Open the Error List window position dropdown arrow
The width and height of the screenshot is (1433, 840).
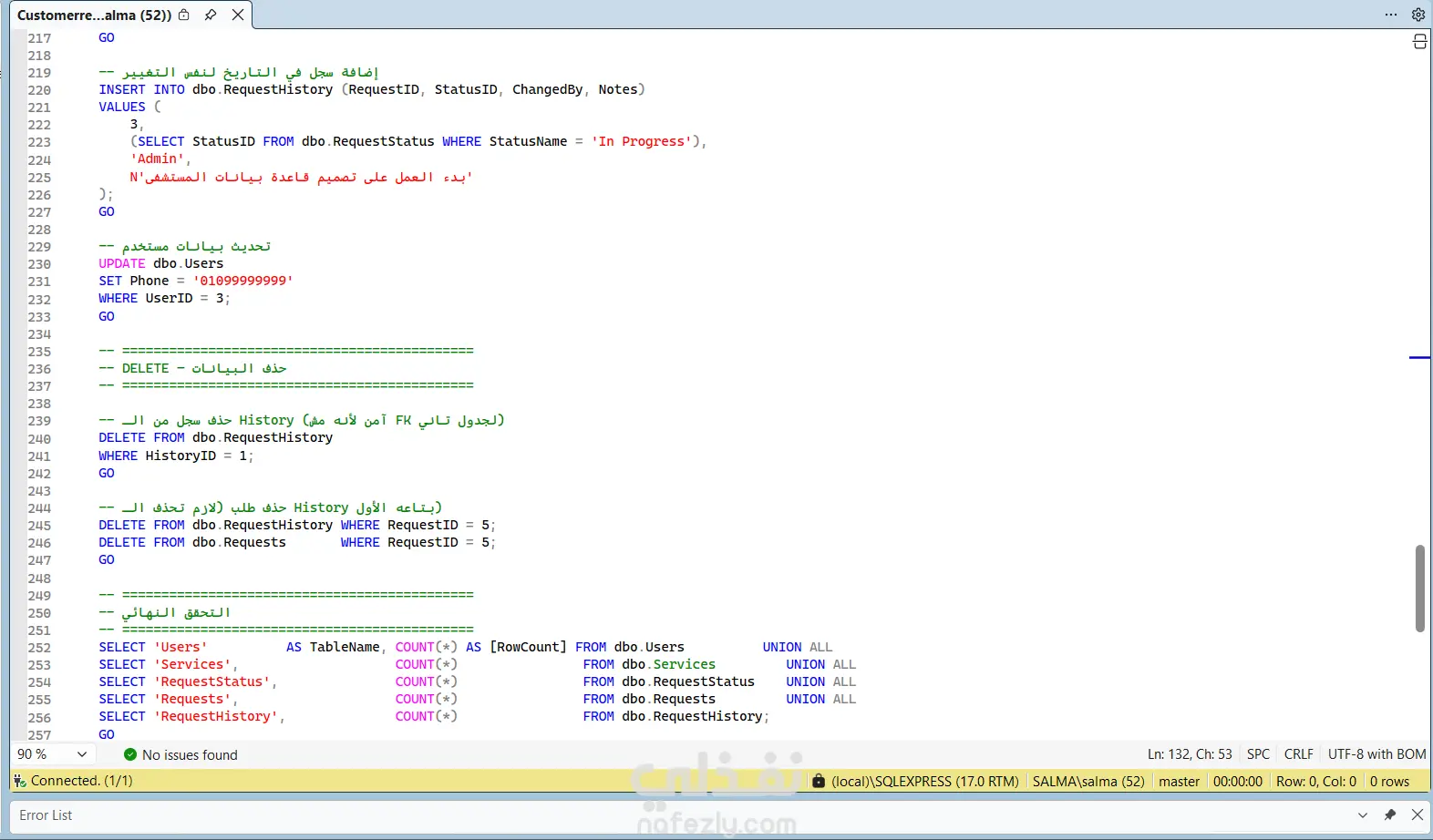coord(1363,815)
